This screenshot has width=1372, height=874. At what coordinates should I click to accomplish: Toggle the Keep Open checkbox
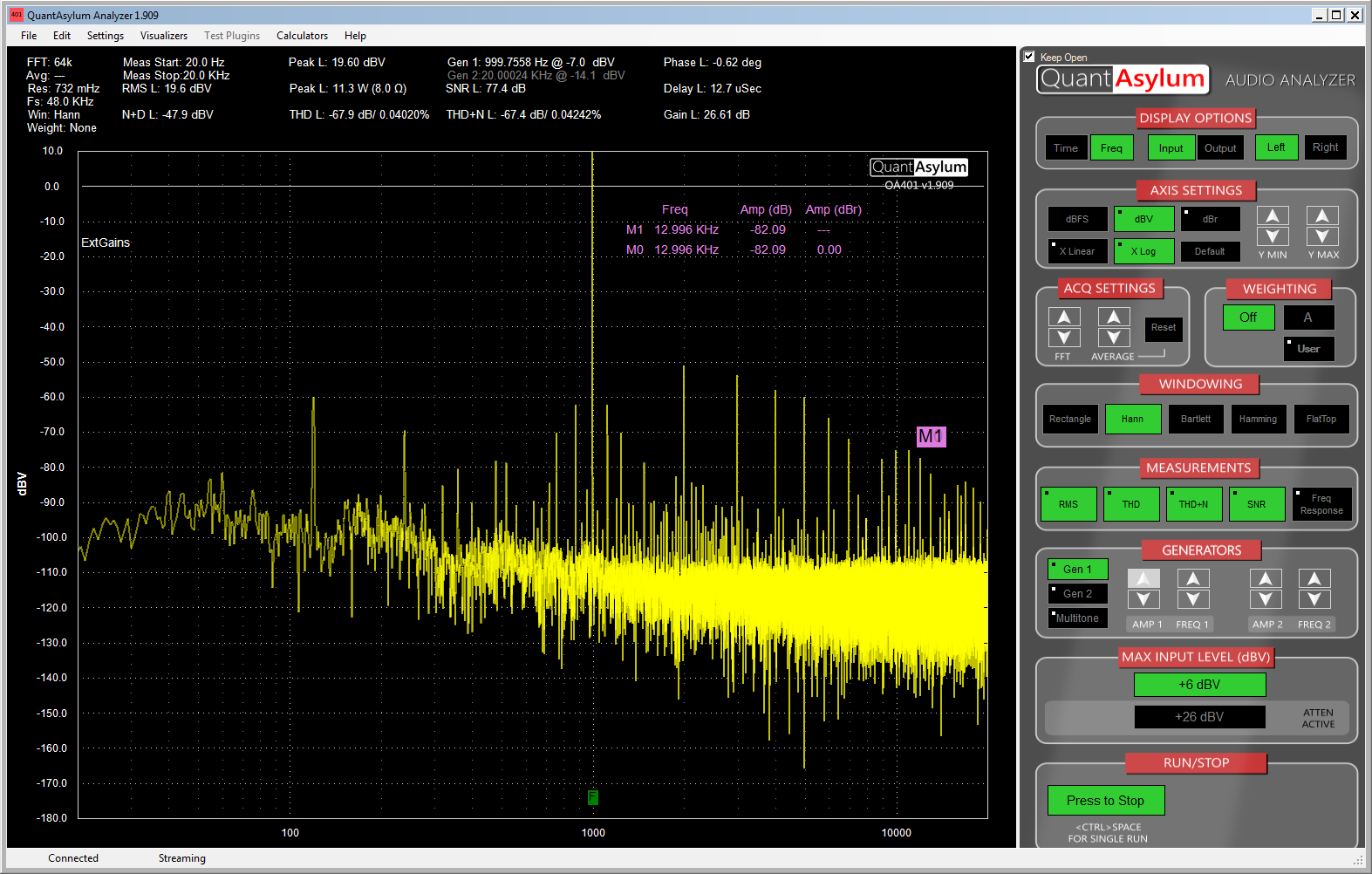coord(1029,57)
